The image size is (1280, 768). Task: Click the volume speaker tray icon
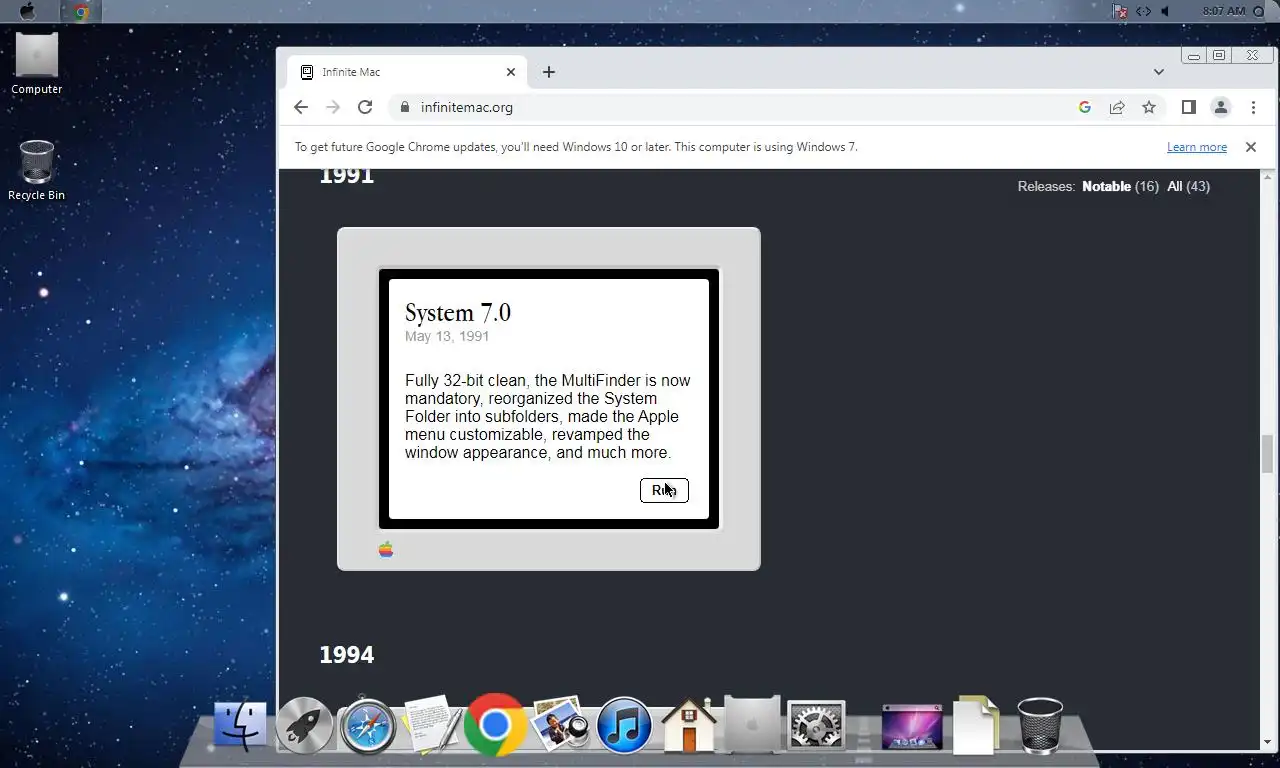coord(1165,11)
